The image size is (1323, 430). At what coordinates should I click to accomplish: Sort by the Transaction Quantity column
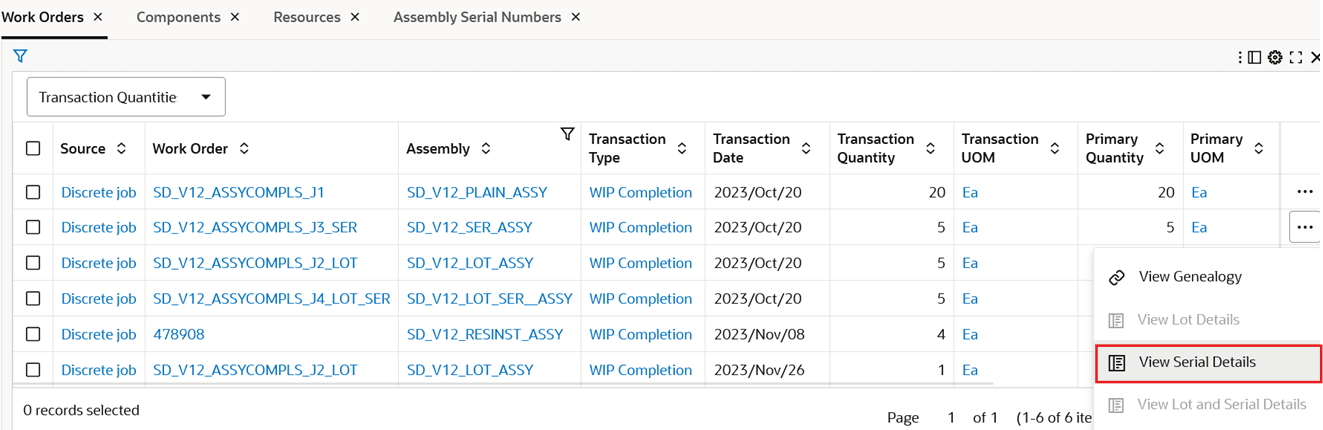930,148
